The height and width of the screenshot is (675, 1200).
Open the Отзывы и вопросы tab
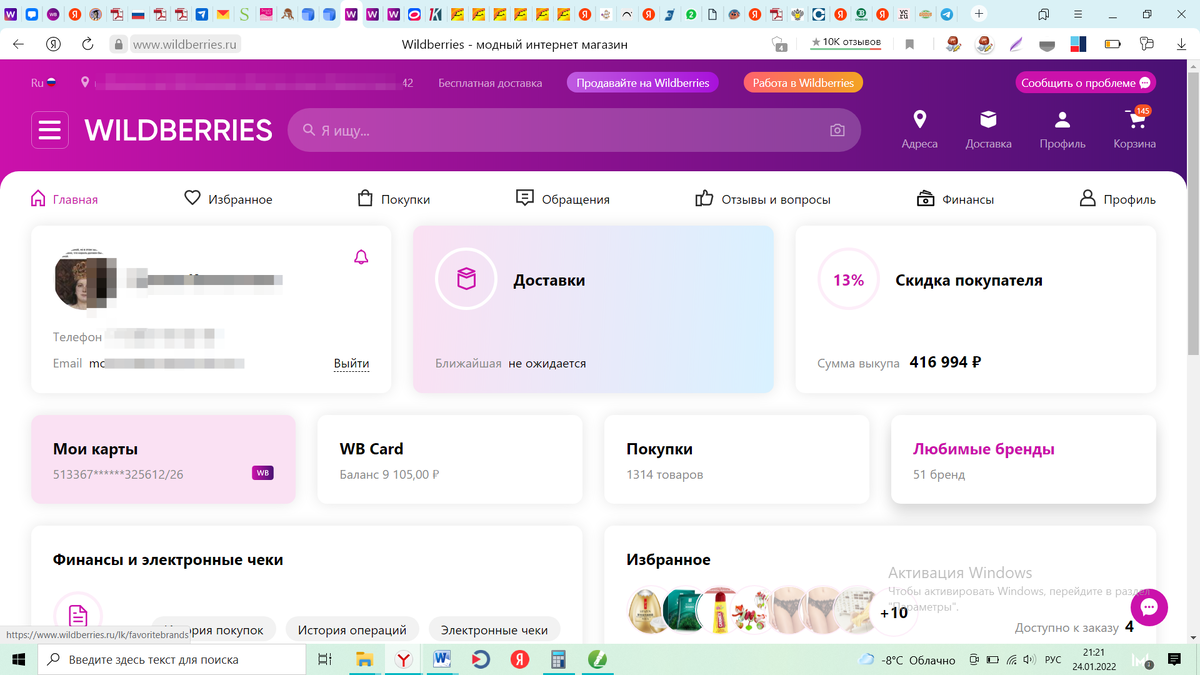pos(763,199)
